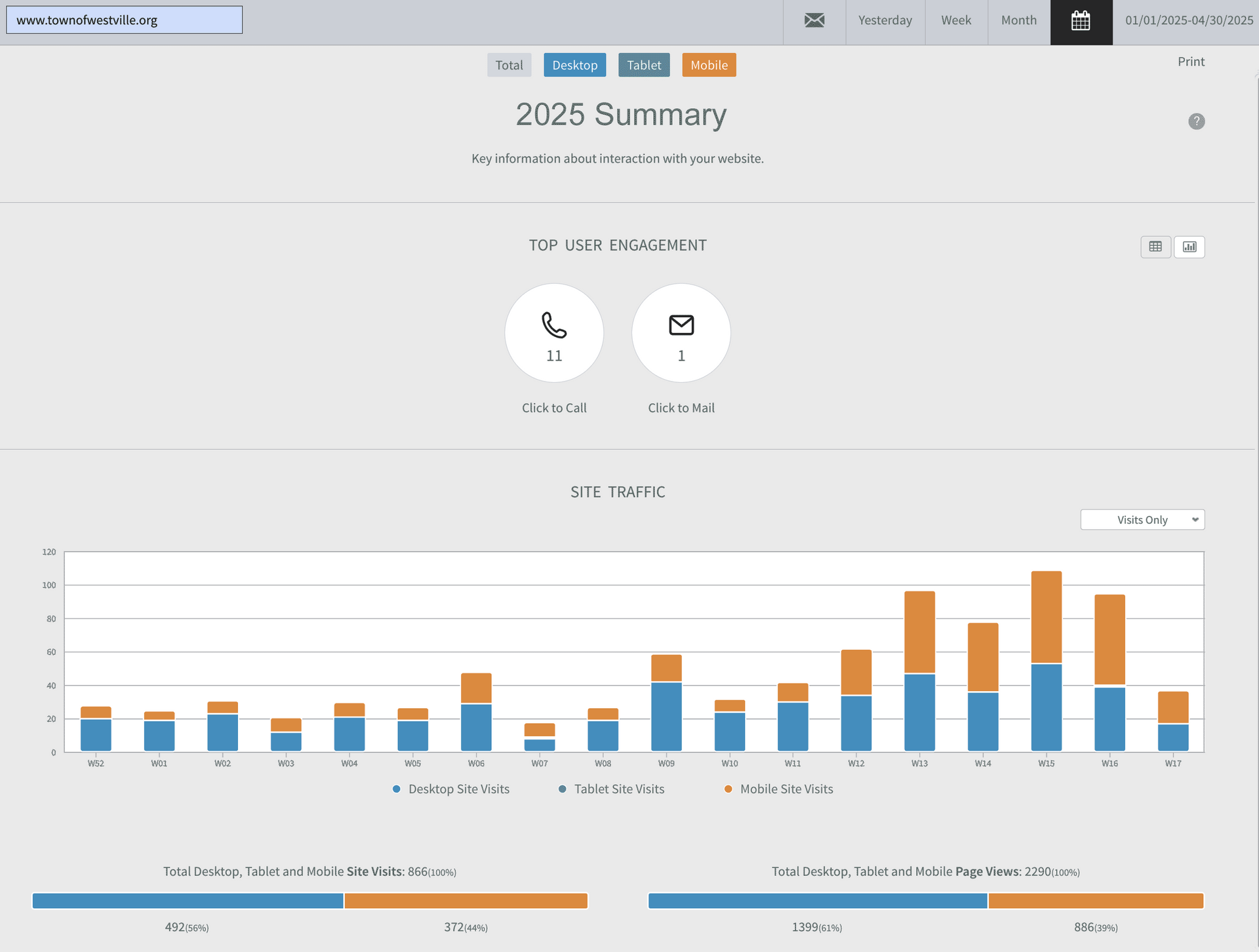1259x952 pixels.
Task: Click the Print link
Action: pos(1191,62)
